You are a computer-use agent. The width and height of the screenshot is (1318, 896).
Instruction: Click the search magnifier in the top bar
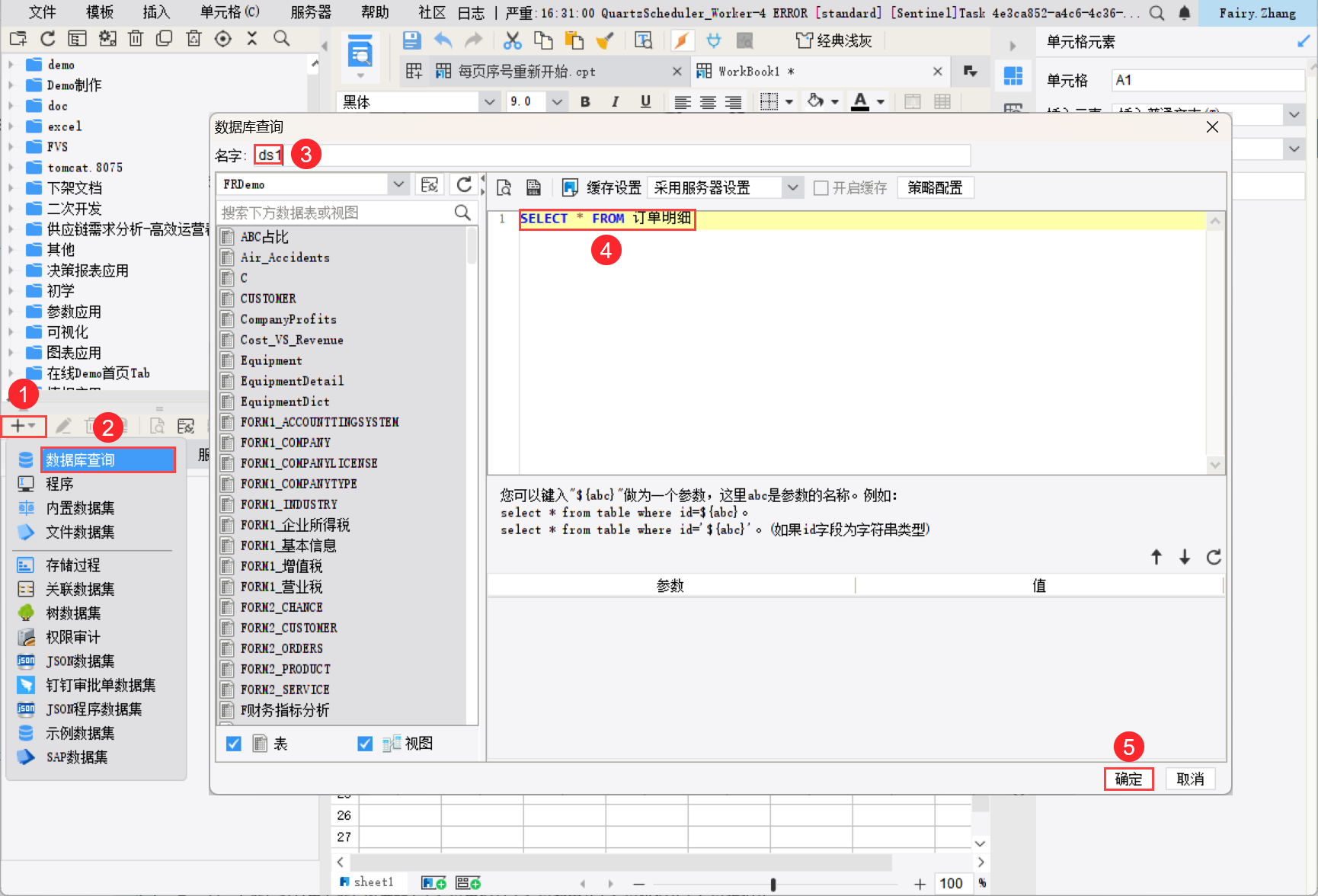click(1156, 13)
